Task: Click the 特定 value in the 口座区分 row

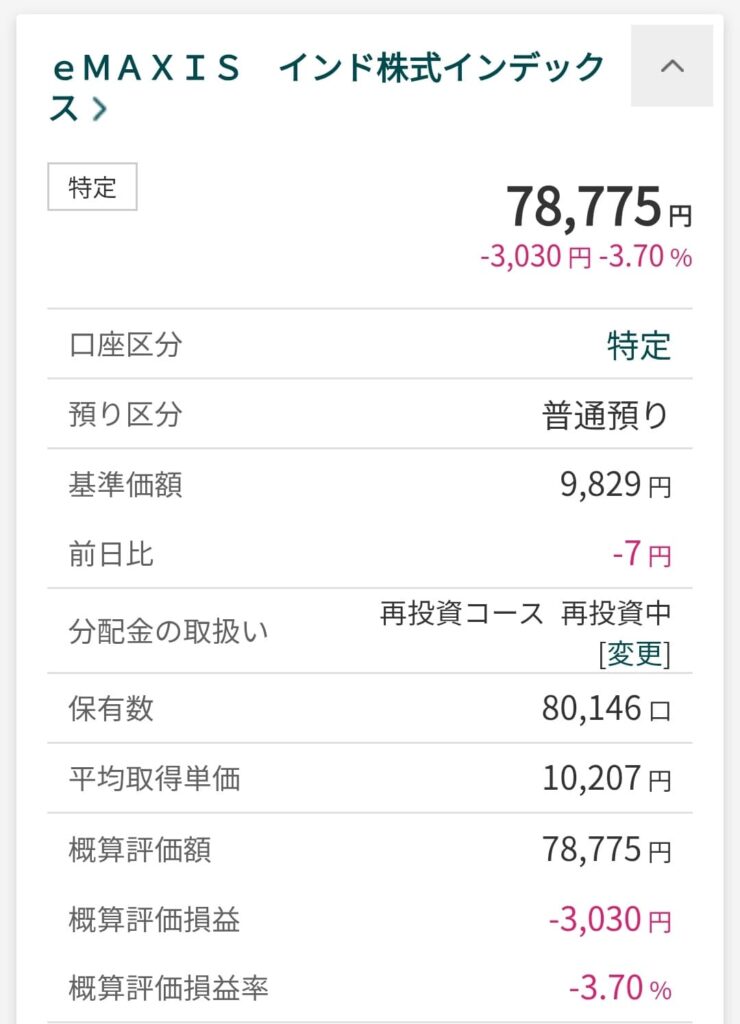Action: tap(639, 345)
